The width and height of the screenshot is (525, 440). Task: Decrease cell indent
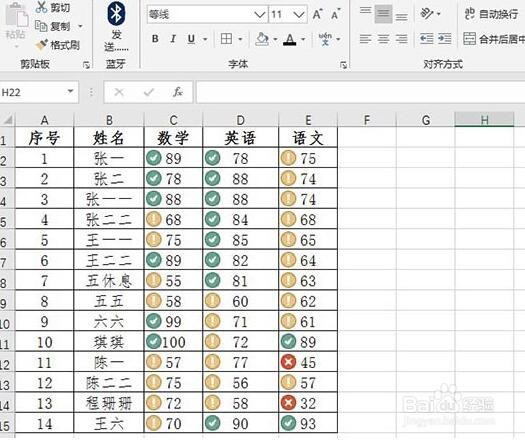click(x=427, y=39)
